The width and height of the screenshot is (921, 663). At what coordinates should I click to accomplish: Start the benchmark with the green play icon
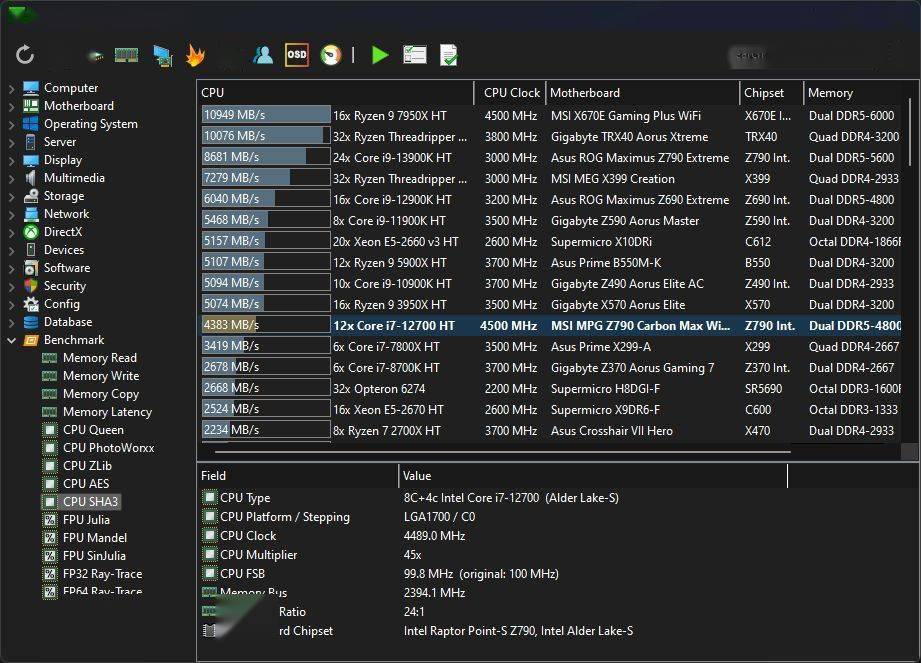380,55
